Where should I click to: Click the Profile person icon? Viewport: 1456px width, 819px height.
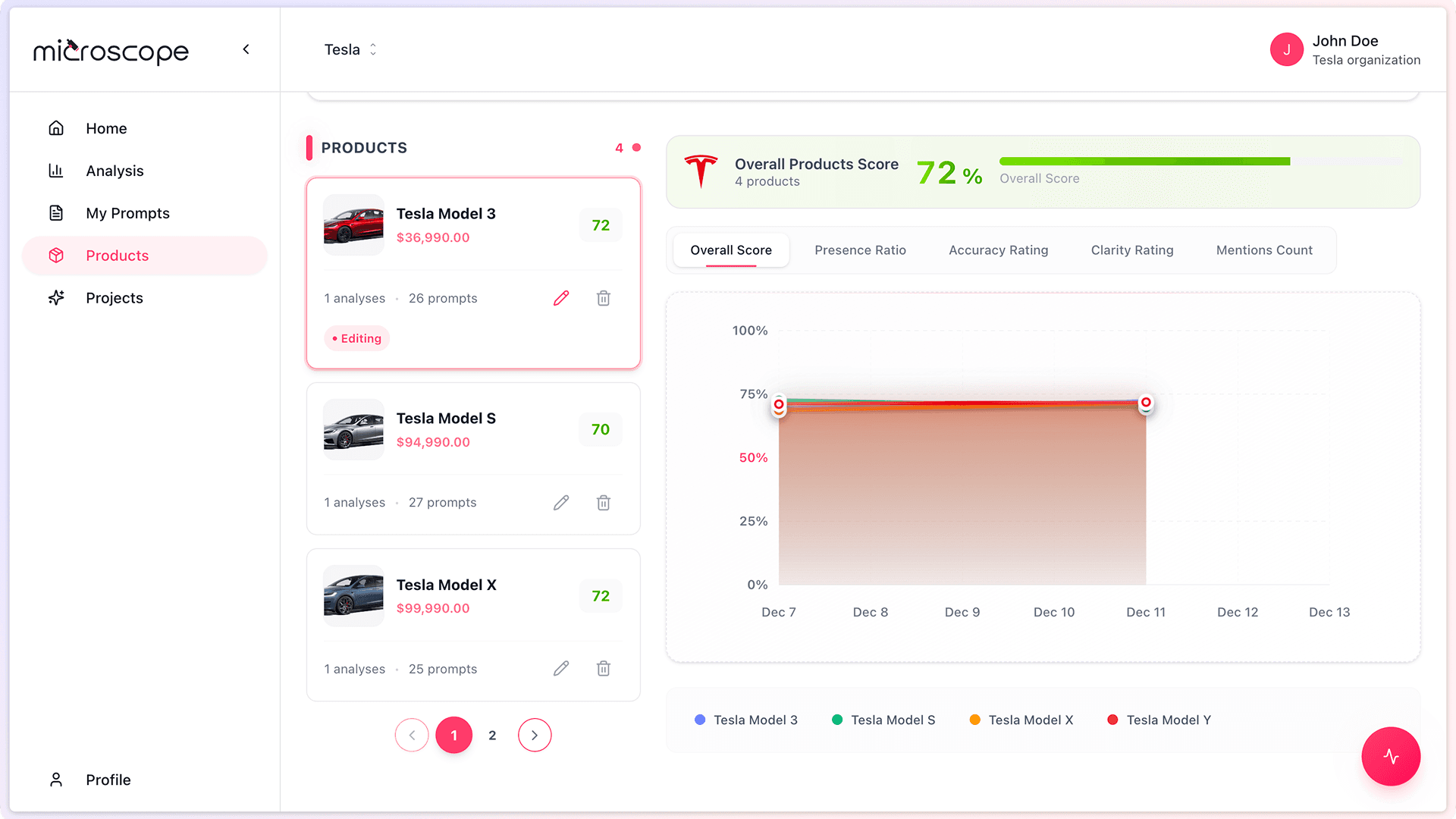click(56, 779)
